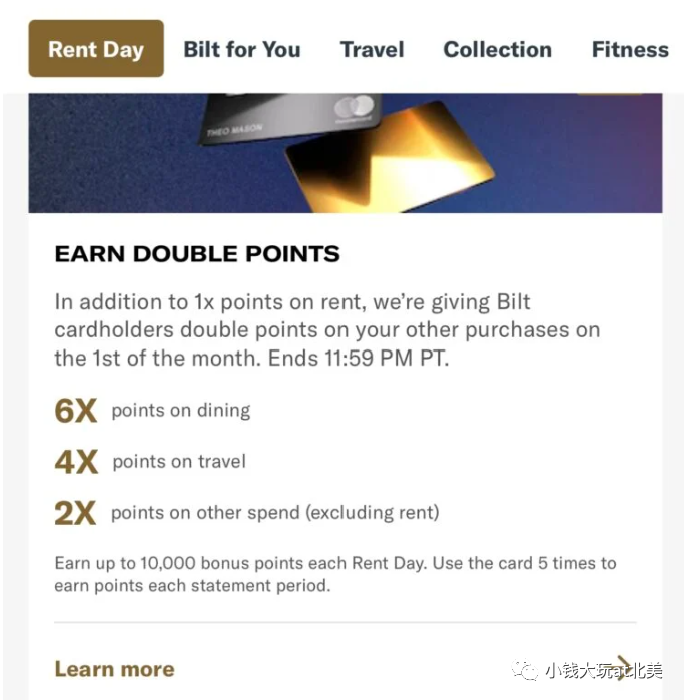Click the gold 6X dining multiplier

(x=75, y=411)
